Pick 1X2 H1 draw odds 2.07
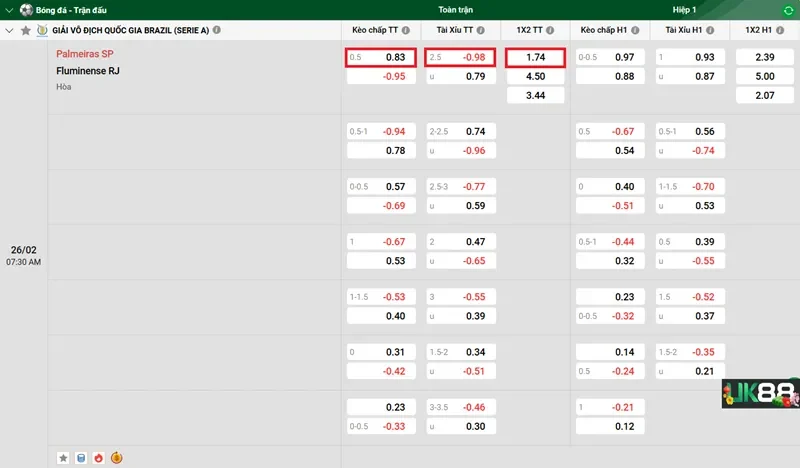This screenshot has height=468, width=800. point(765,95)
